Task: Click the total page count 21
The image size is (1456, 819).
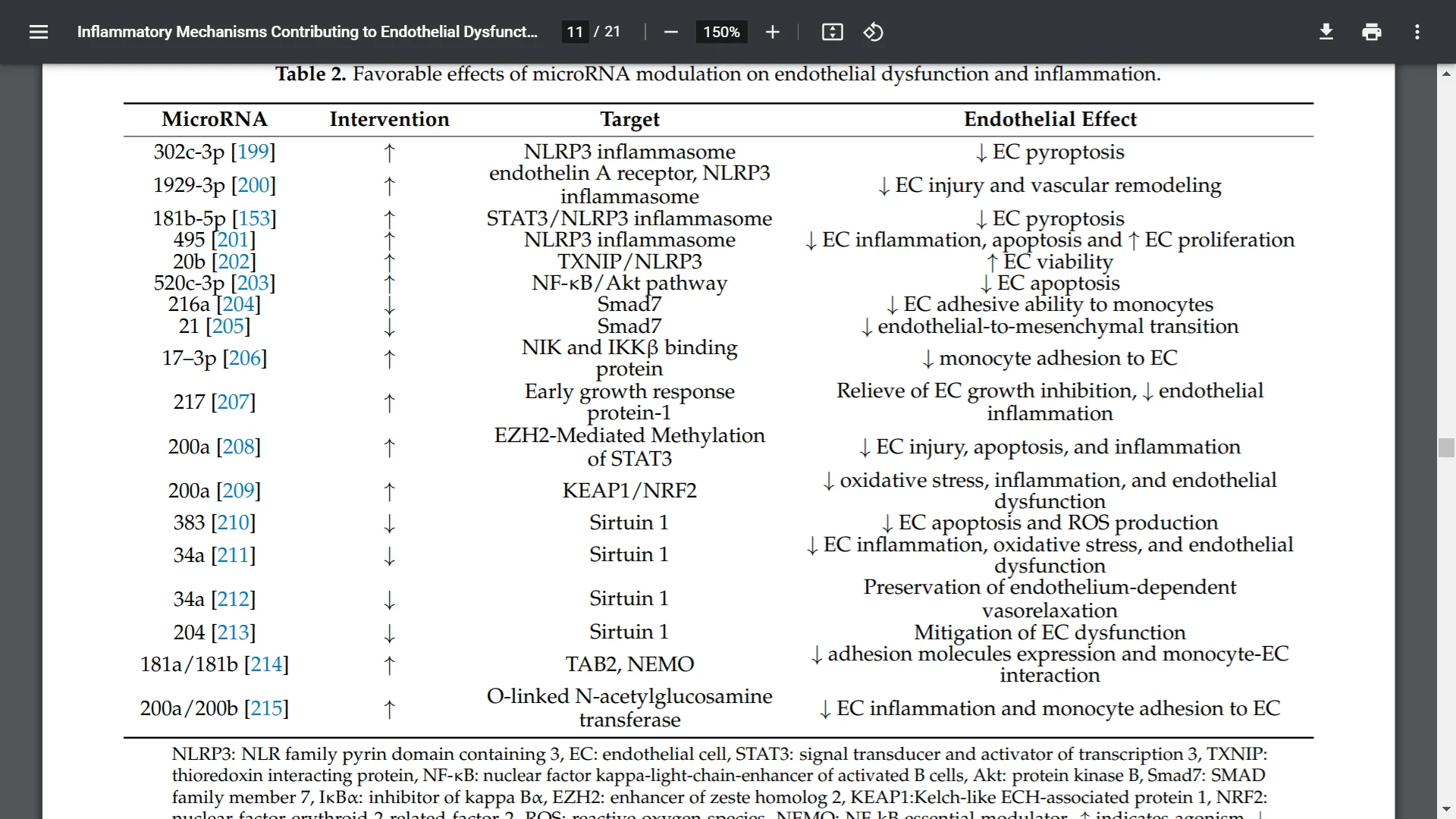Action: [x=612, y=32]
